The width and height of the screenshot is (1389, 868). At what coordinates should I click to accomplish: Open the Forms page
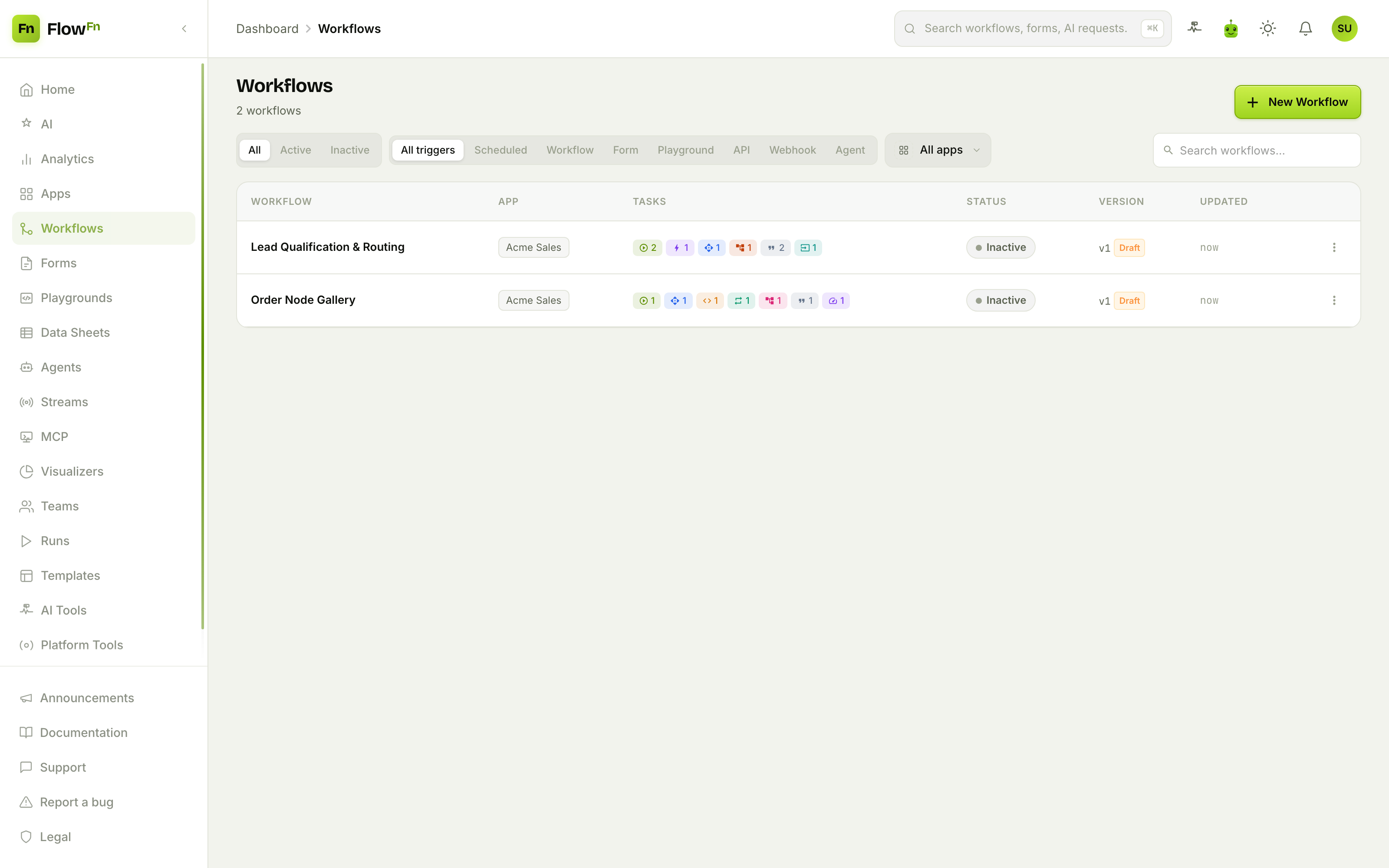[103, 263]
